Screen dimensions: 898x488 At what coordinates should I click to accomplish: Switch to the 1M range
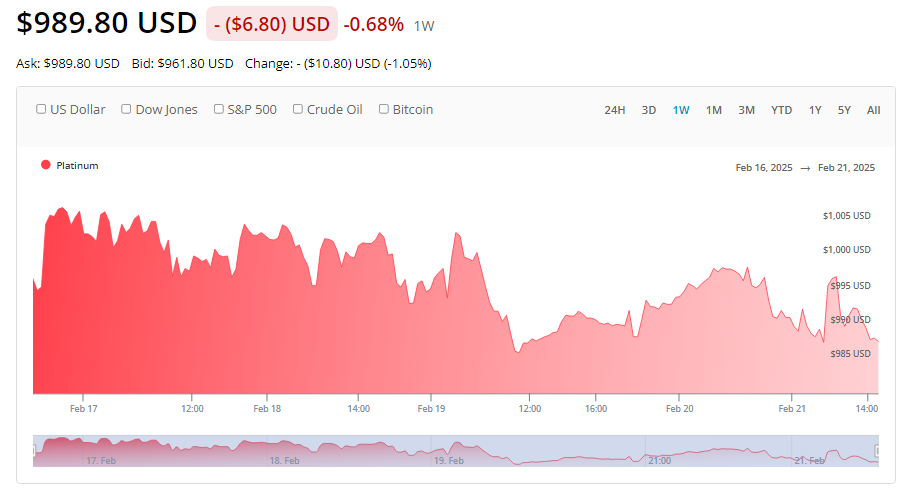[714, 110]
